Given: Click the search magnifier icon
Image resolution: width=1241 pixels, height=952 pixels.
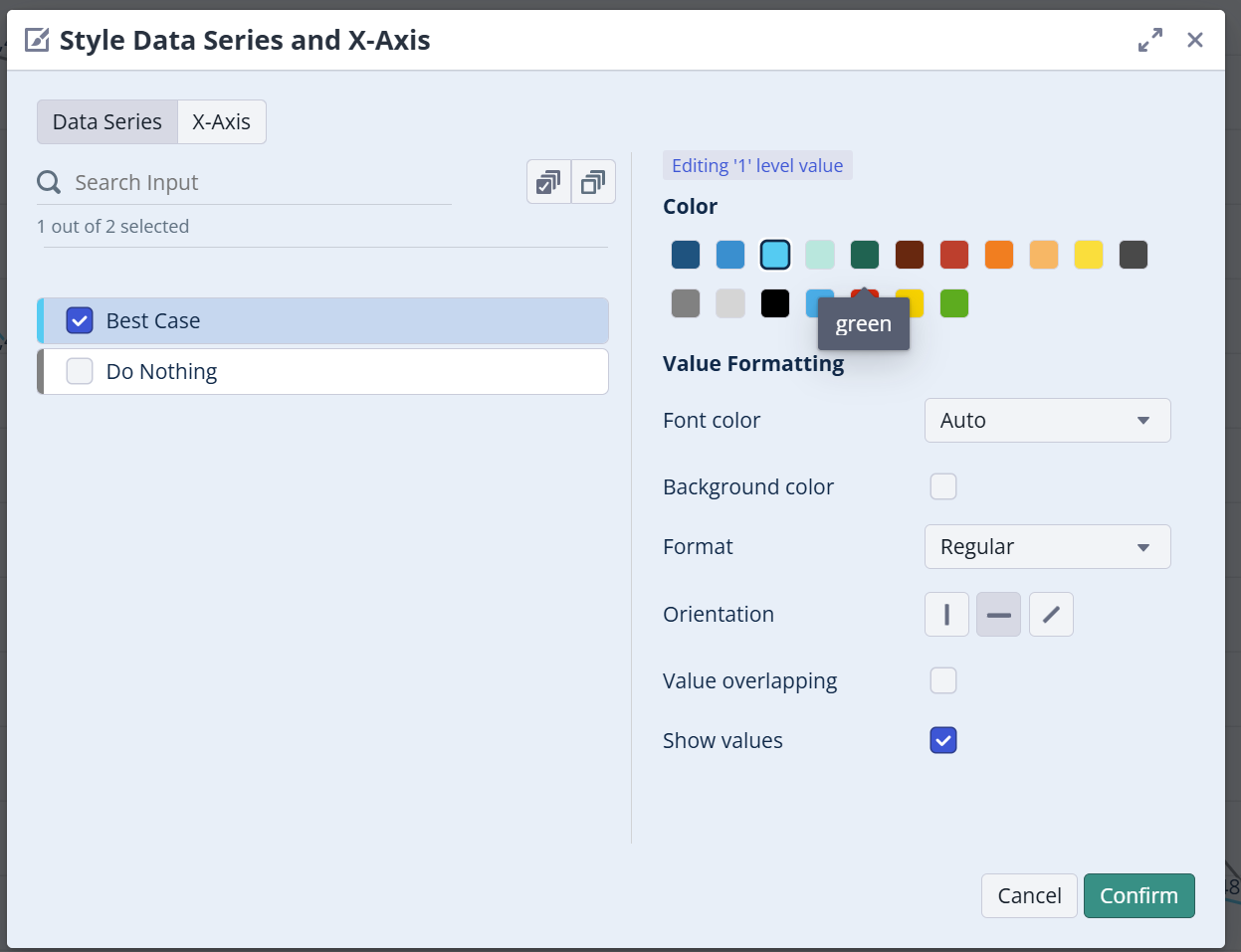Looking at the screenshot, I should click(49, 183).
